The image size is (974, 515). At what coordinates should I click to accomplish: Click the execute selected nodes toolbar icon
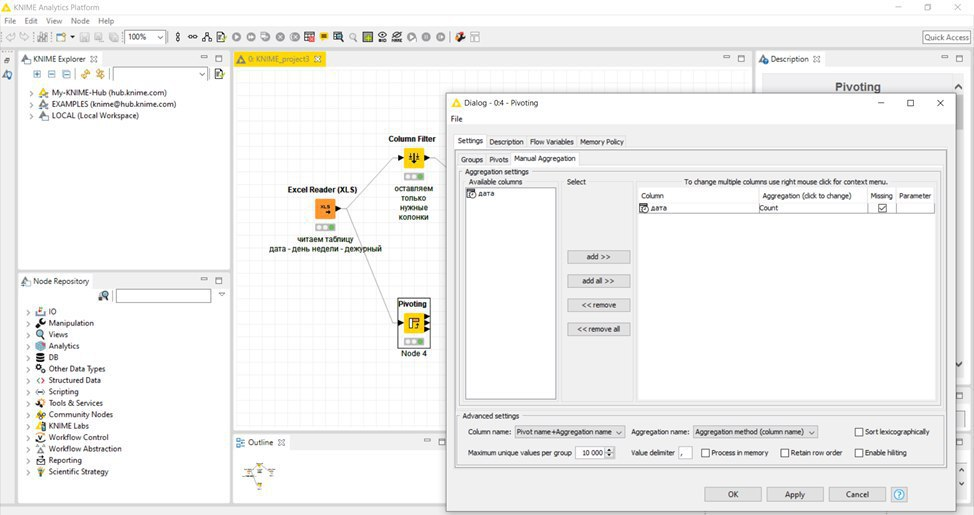pyautogui.click(x=236, y=37)
